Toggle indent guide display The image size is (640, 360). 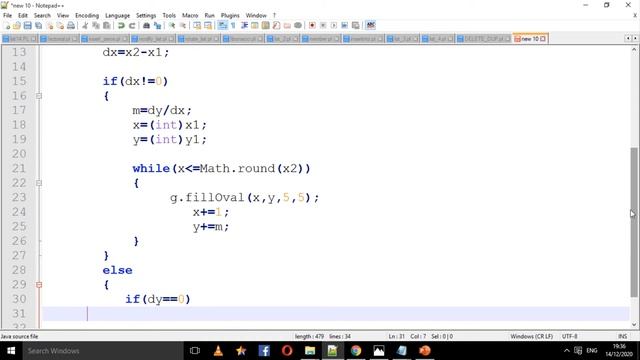[x=244, y=25]
